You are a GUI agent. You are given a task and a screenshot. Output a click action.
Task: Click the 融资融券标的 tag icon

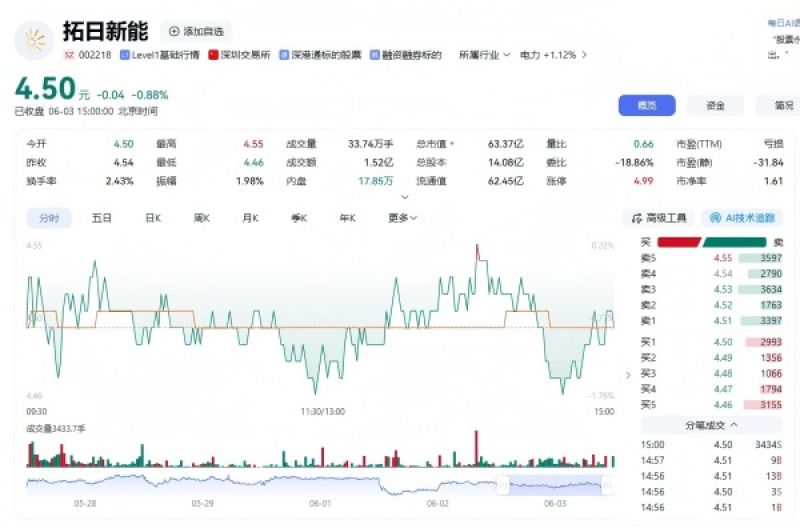375,55
